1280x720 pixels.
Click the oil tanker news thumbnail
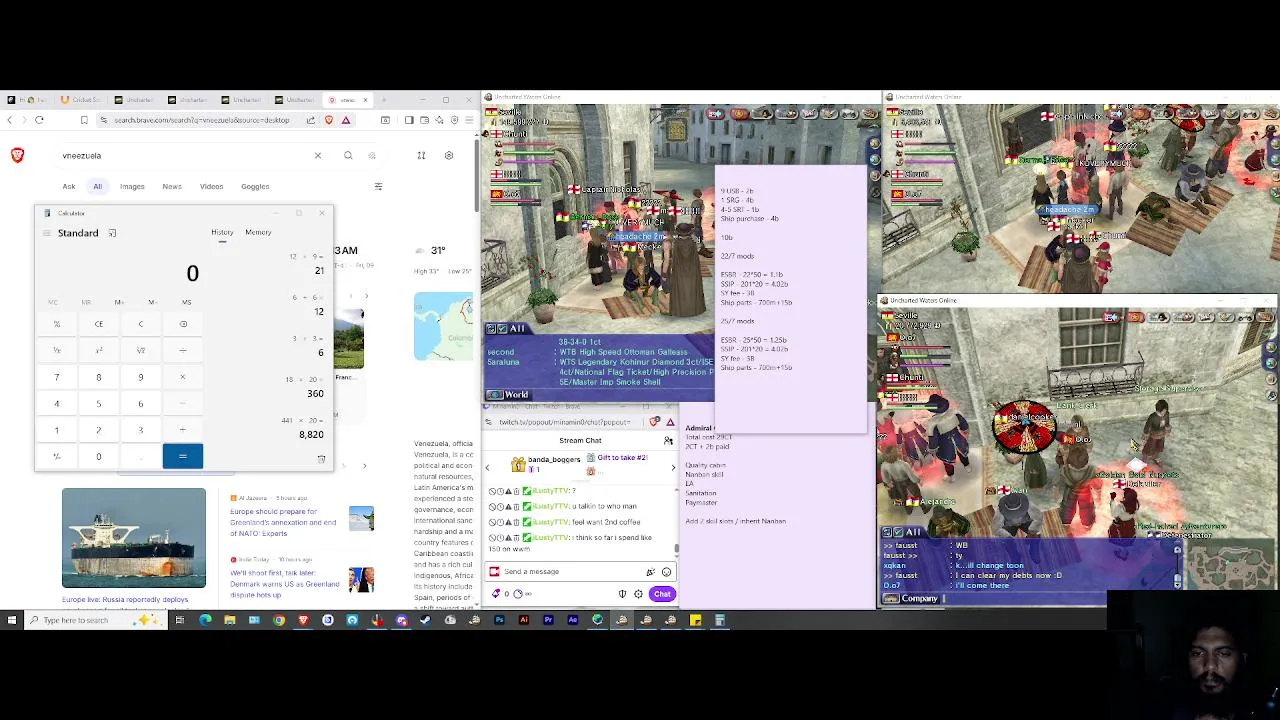[134, 538]
